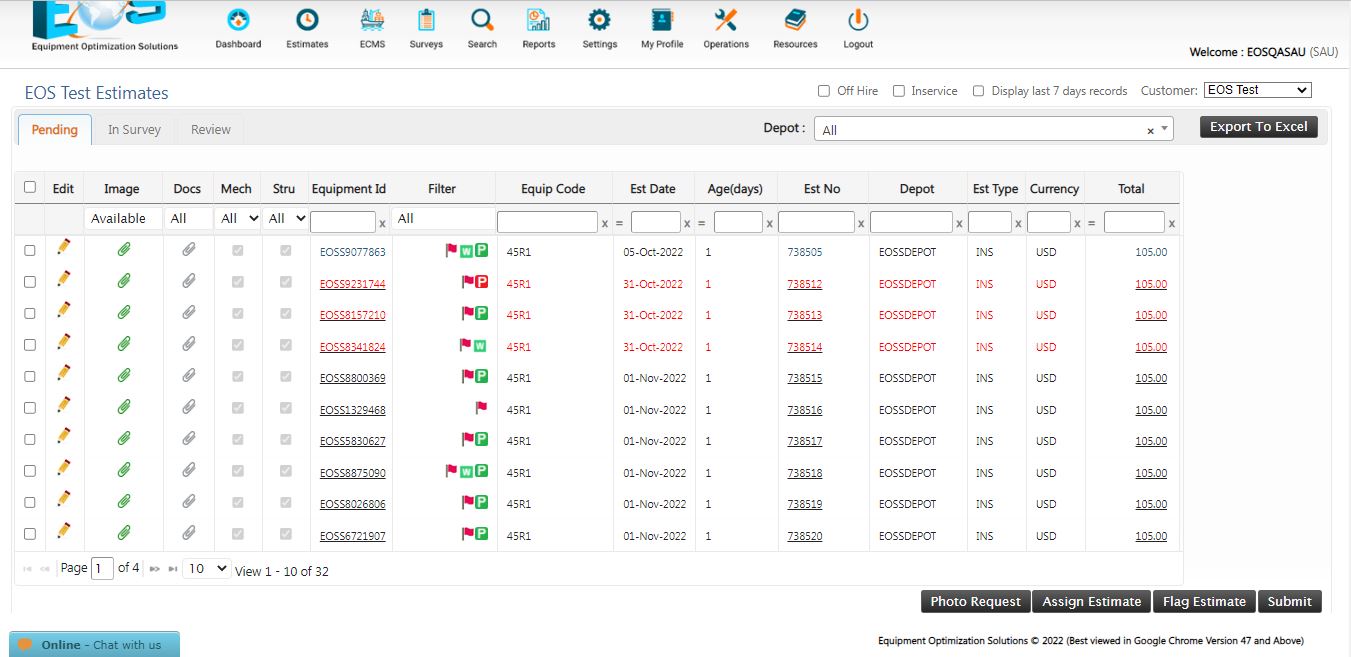Screen dimensions: 1351x657
Task: Change records per page from the 10 dropdown
Action: tap(206, 568)
